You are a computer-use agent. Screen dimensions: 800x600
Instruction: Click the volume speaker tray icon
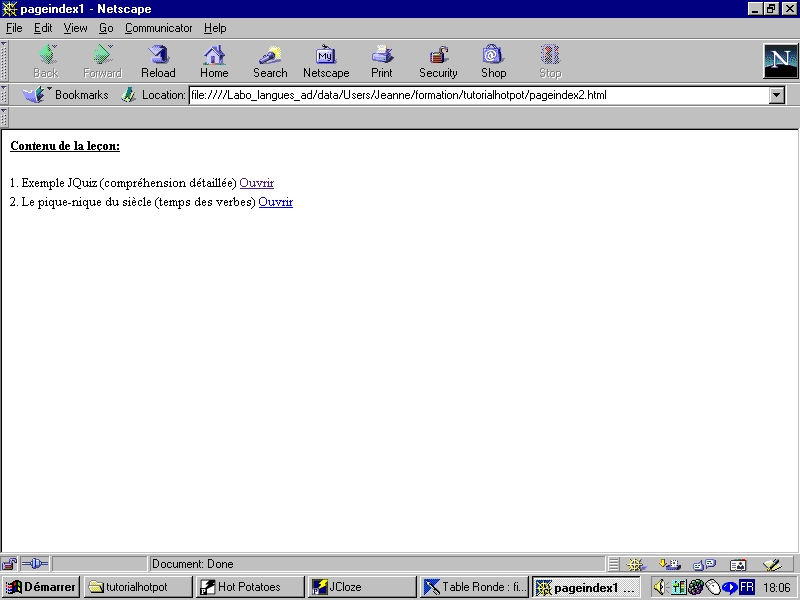click(x=659, y=587)
